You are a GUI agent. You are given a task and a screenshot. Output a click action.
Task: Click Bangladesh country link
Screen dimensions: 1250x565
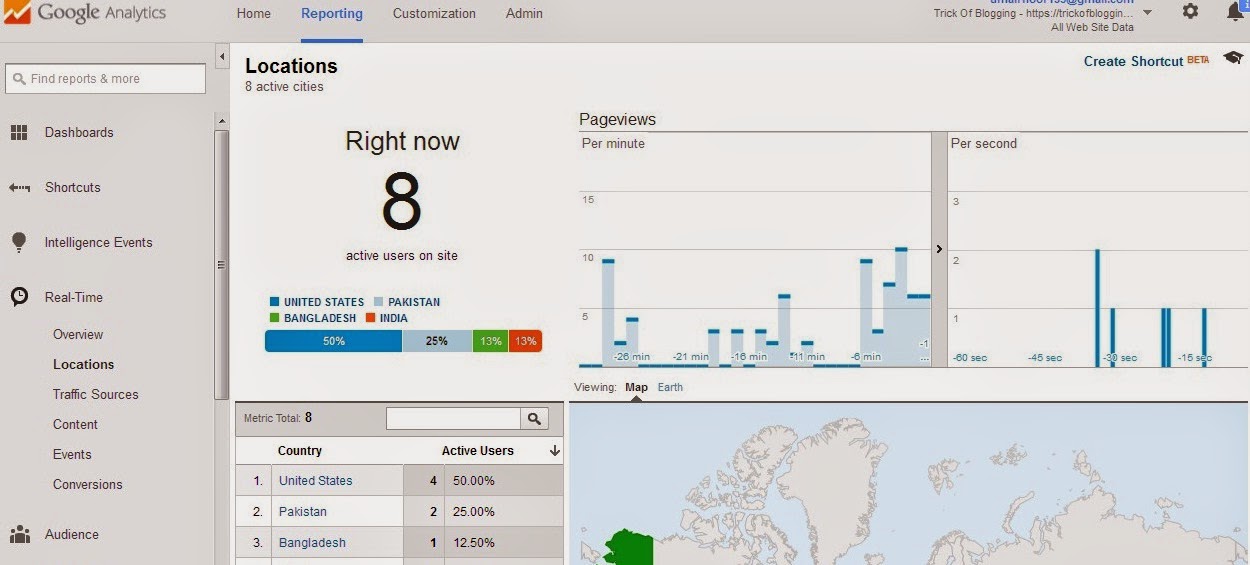coord(312,542)
